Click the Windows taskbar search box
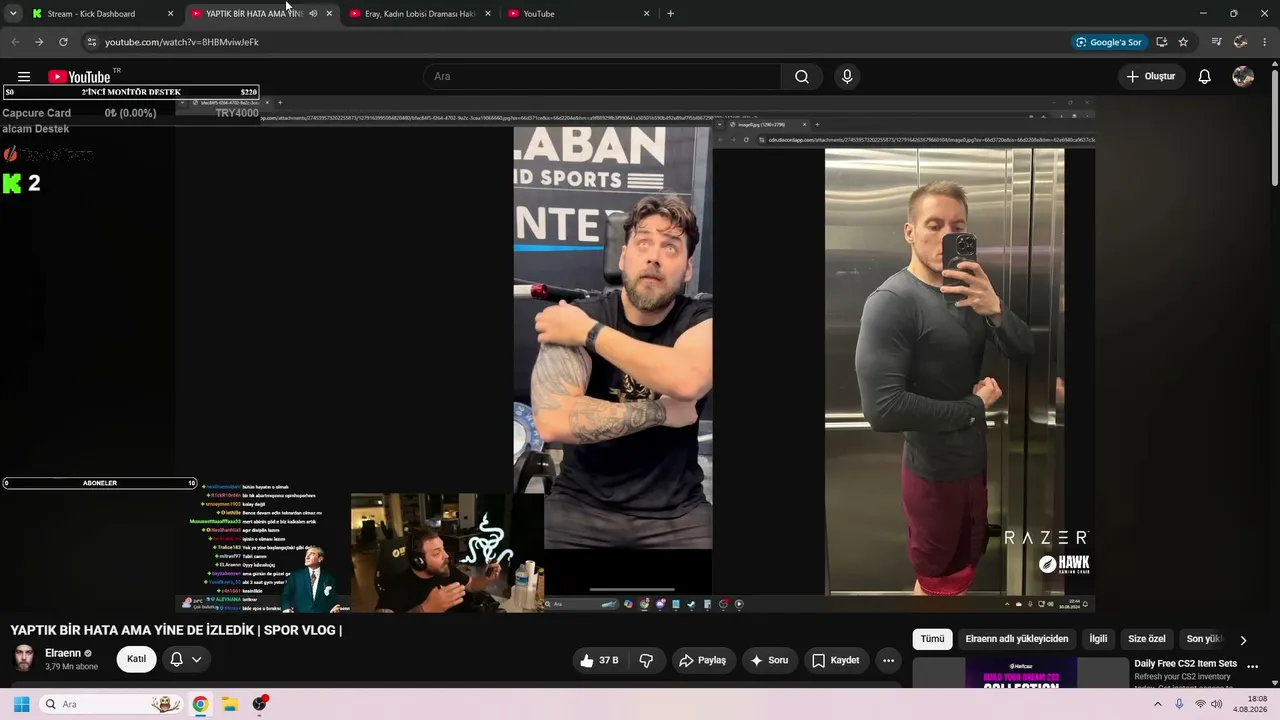 (111, 704)
